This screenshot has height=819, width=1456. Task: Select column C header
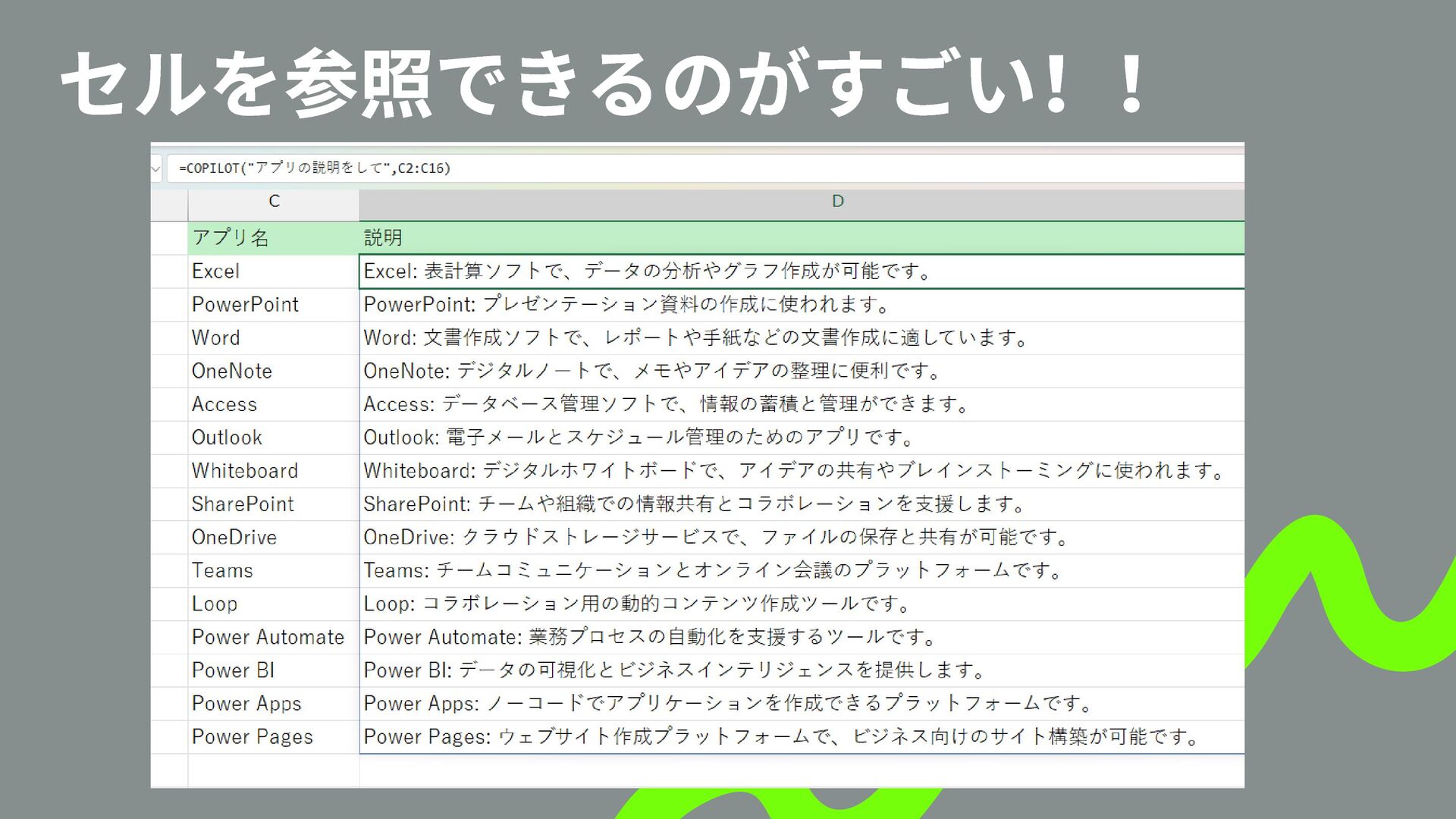tap(274, 202)
